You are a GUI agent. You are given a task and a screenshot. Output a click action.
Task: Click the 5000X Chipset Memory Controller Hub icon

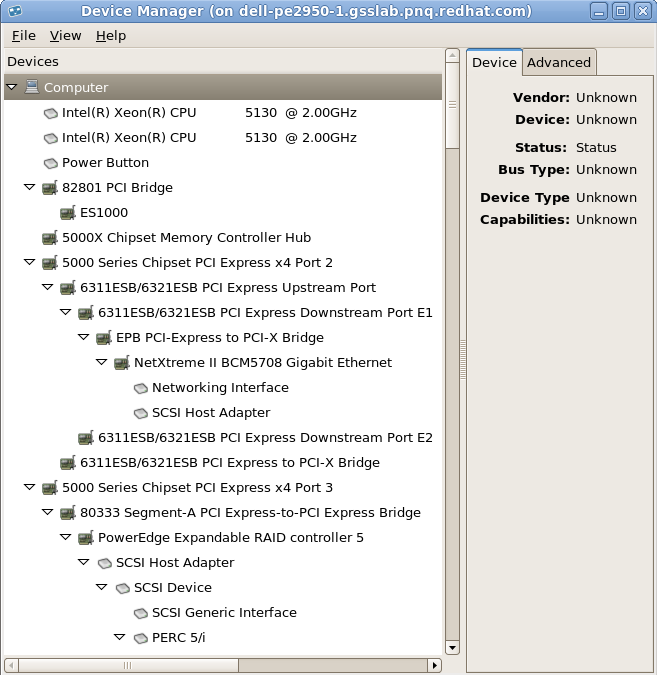[x=50, y=238]
